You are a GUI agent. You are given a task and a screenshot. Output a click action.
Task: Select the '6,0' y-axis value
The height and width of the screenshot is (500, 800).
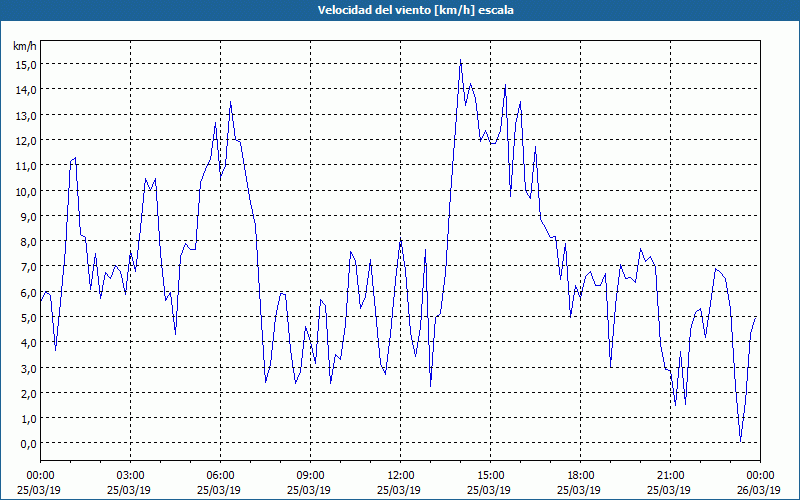coord(30,293)
